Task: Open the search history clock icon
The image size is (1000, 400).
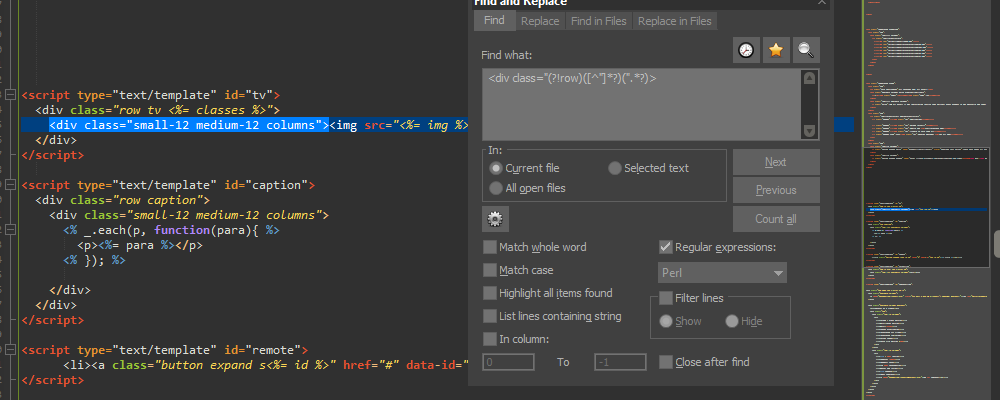Action: [745, 50]
